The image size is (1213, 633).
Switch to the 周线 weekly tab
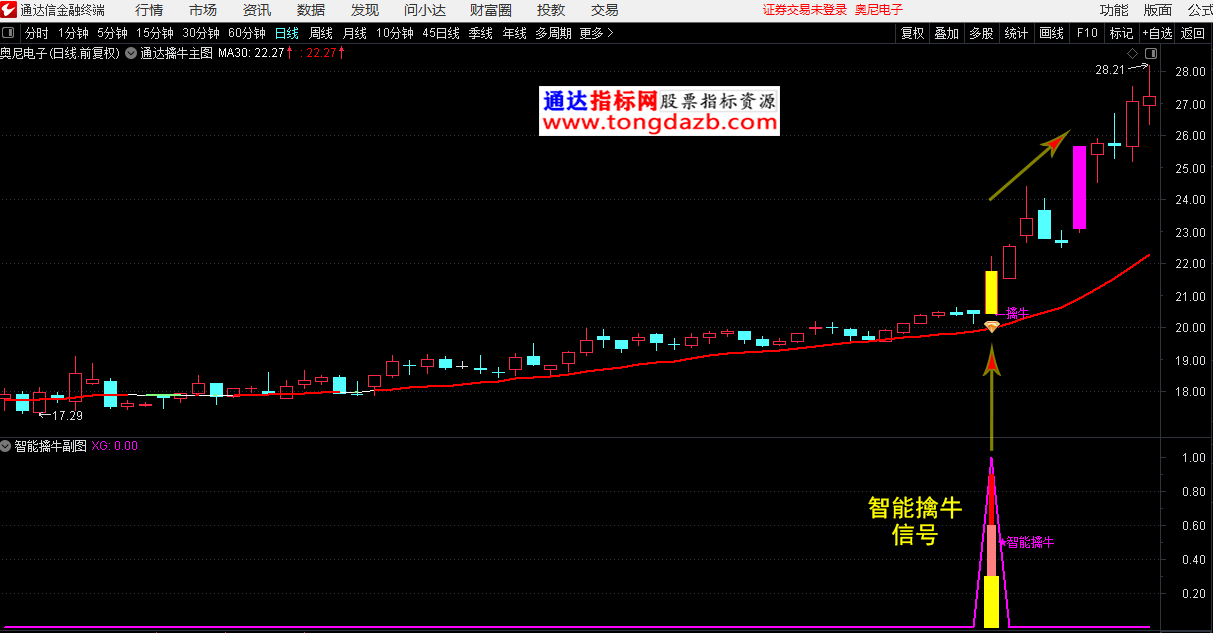(320, 33)
